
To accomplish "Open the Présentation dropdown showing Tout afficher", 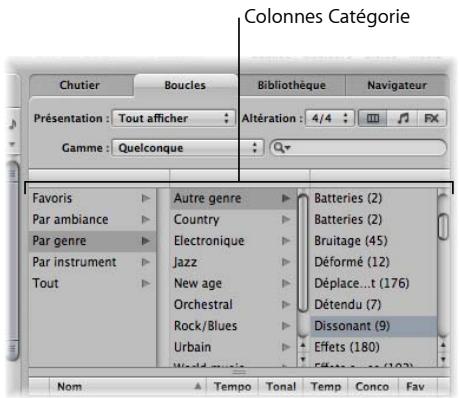I will (174, 118).
